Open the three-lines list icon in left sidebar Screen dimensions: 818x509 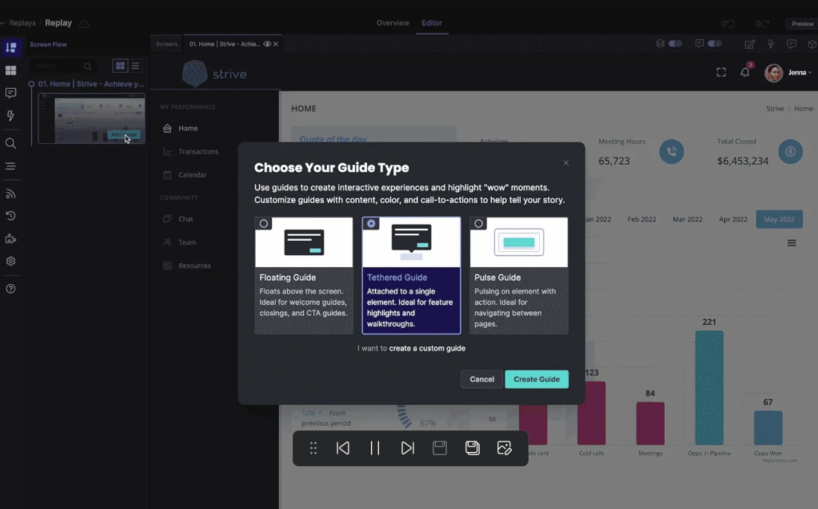coord(10,166)
